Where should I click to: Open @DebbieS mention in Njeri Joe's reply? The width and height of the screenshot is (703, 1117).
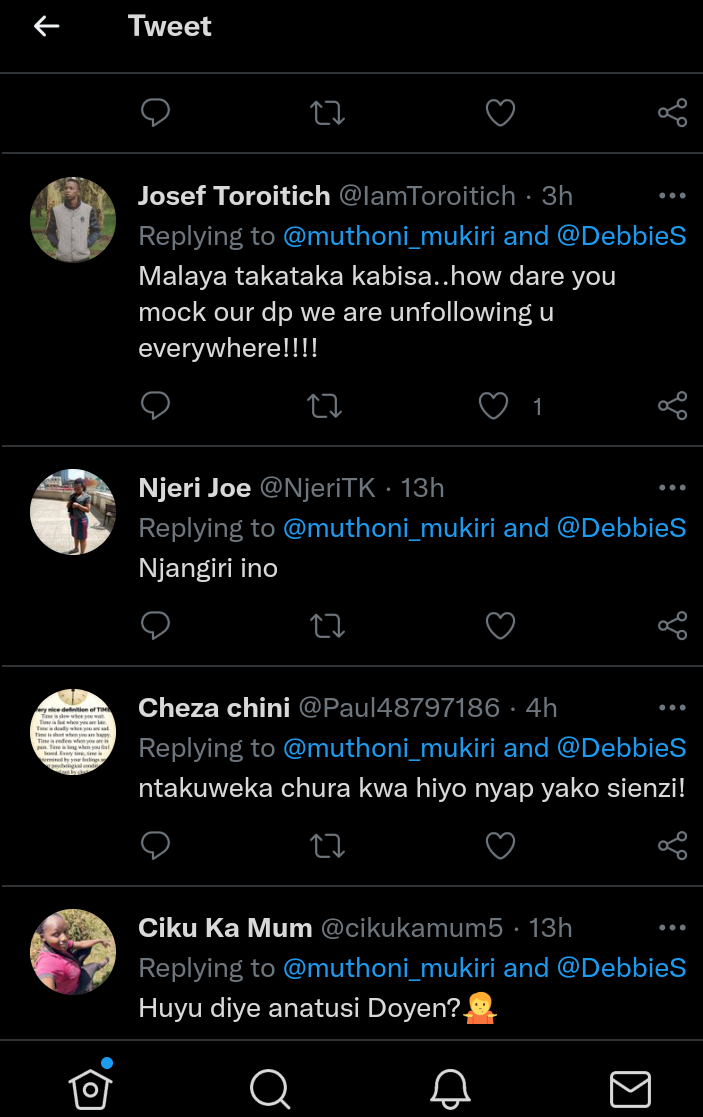[621, 528]
